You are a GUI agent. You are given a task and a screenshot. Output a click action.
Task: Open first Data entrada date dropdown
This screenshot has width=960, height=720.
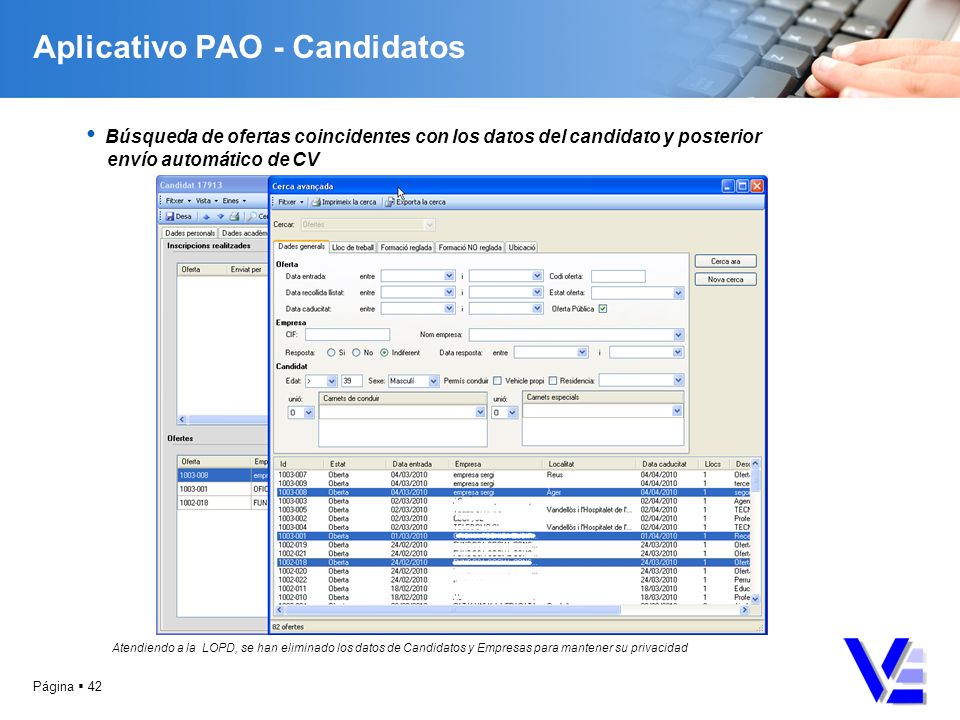click(x=449, y=276)
